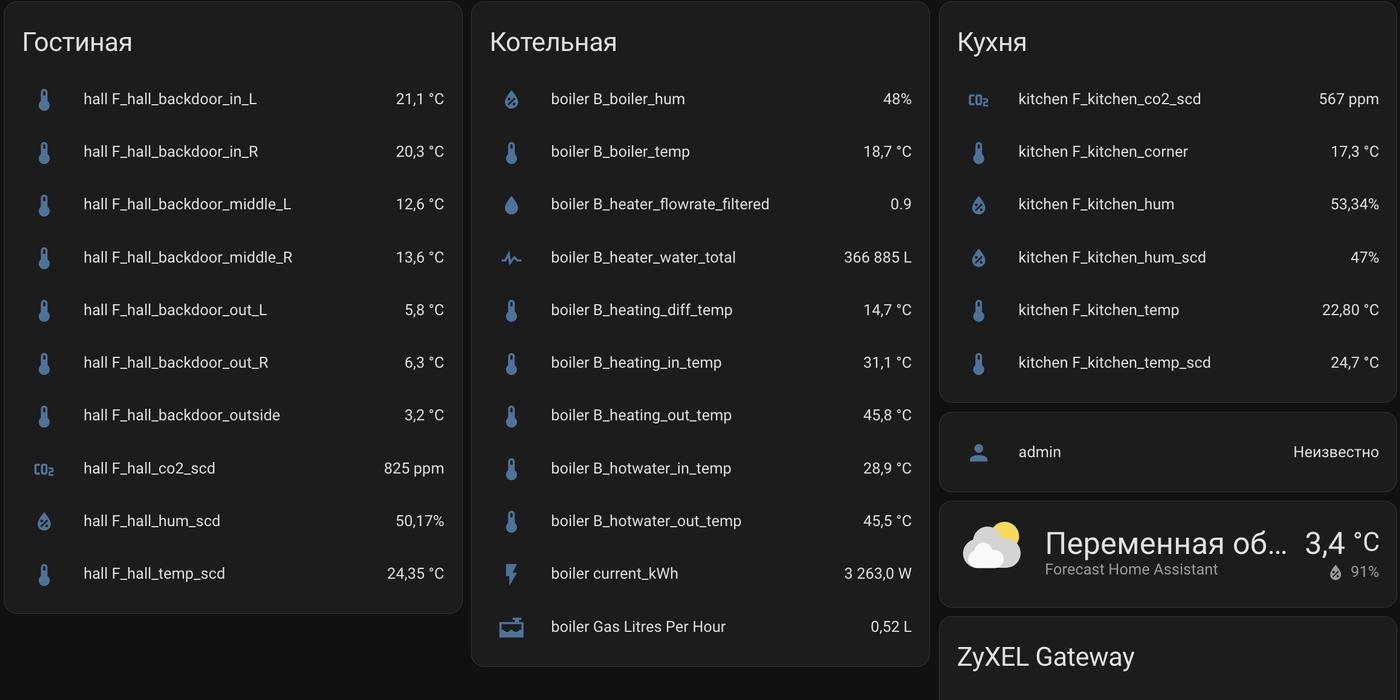Viewport: 1400px width, 700px height.
Task: Select the pulse icon next to B_heater_water_total
Action: point(511,257)
